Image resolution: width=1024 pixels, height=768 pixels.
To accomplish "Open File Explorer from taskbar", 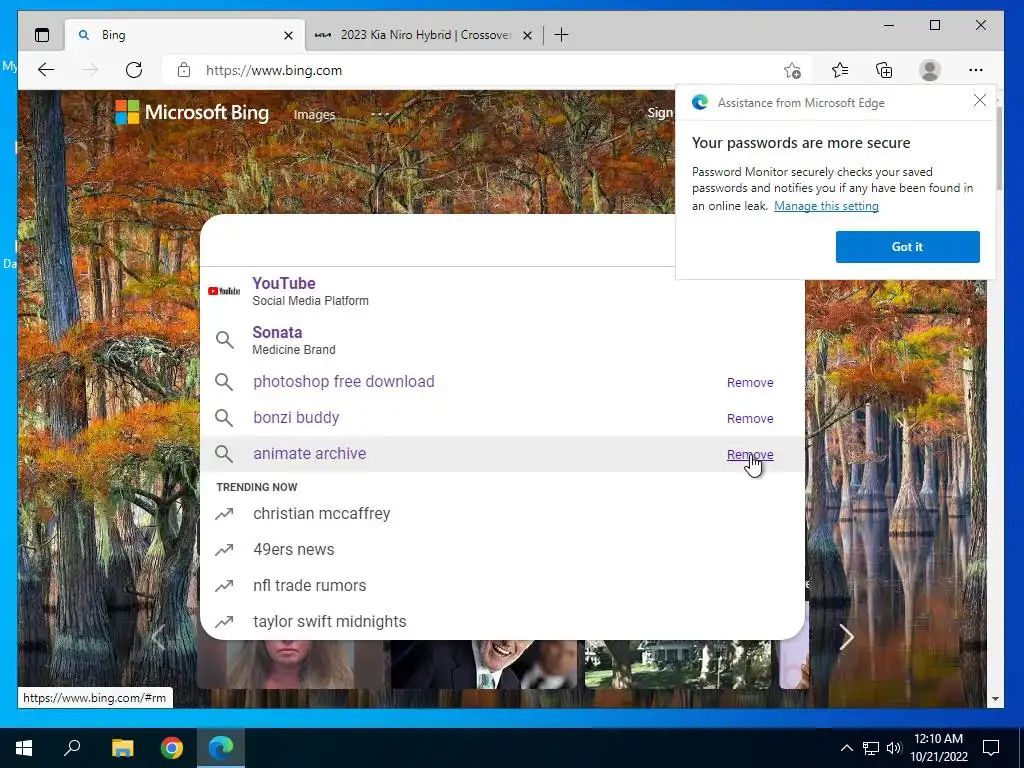I will coord(122,748).
